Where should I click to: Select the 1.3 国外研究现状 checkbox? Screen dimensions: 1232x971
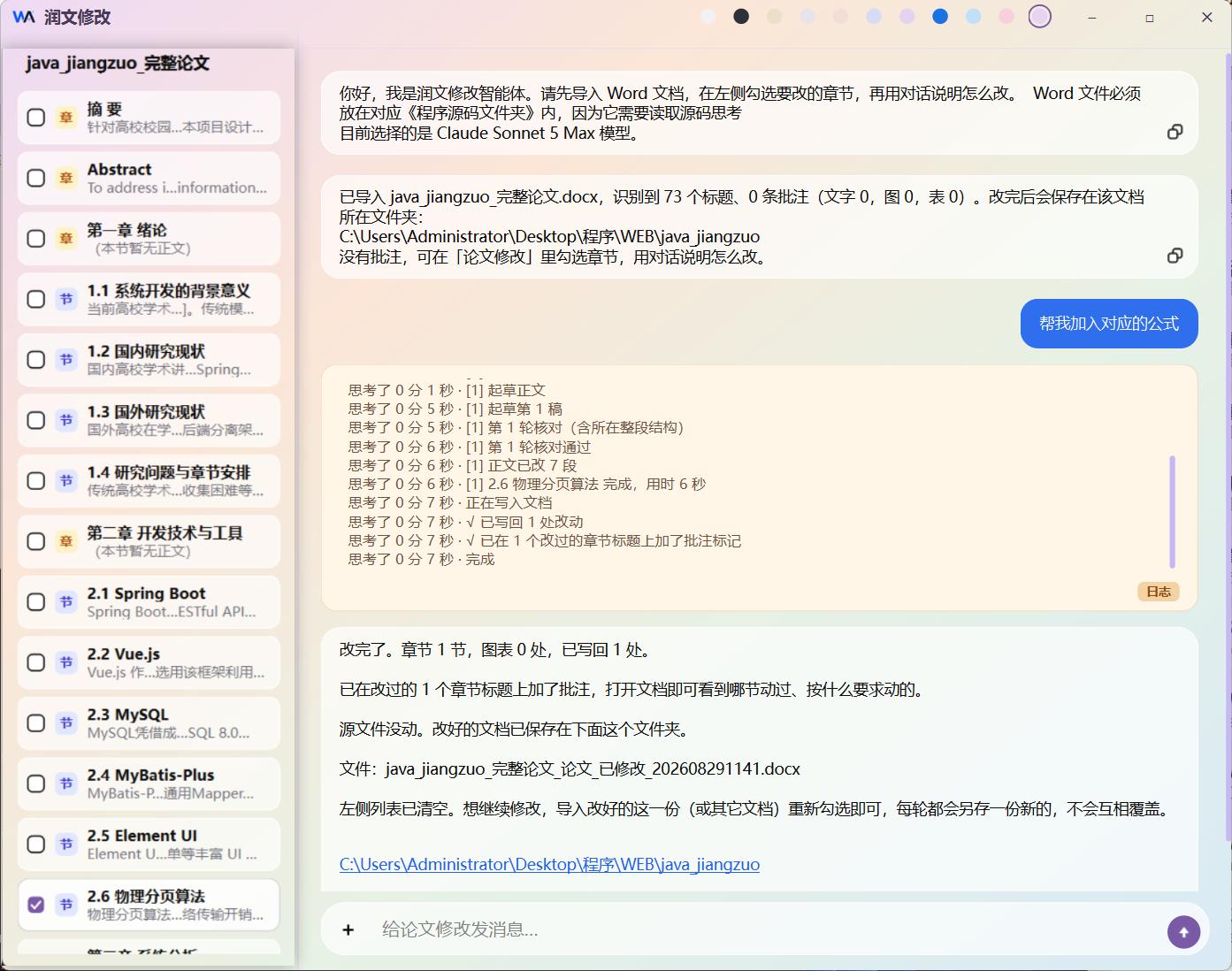click(36, 420)
